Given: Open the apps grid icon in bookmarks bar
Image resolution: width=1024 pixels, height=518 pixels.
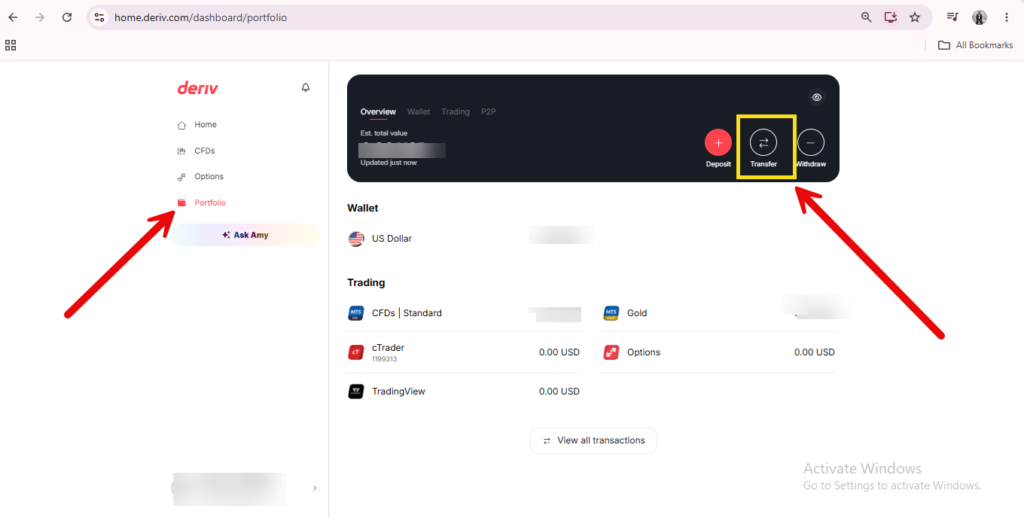Looking at the screenshot, I should point(10,45).
